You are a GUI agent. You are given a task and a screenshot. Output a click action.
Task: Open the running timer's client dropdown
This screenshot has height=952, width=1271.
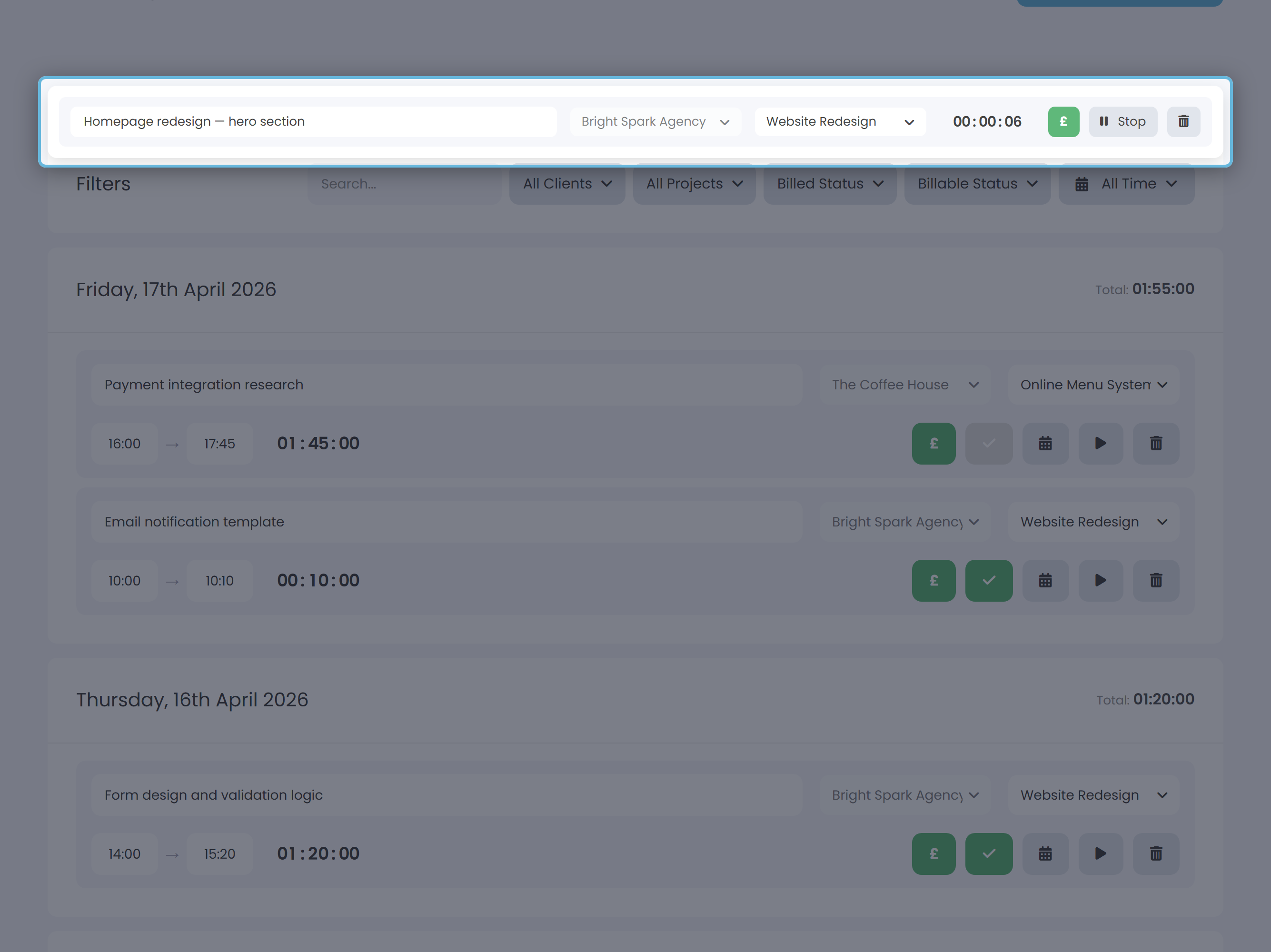[655, 121]
